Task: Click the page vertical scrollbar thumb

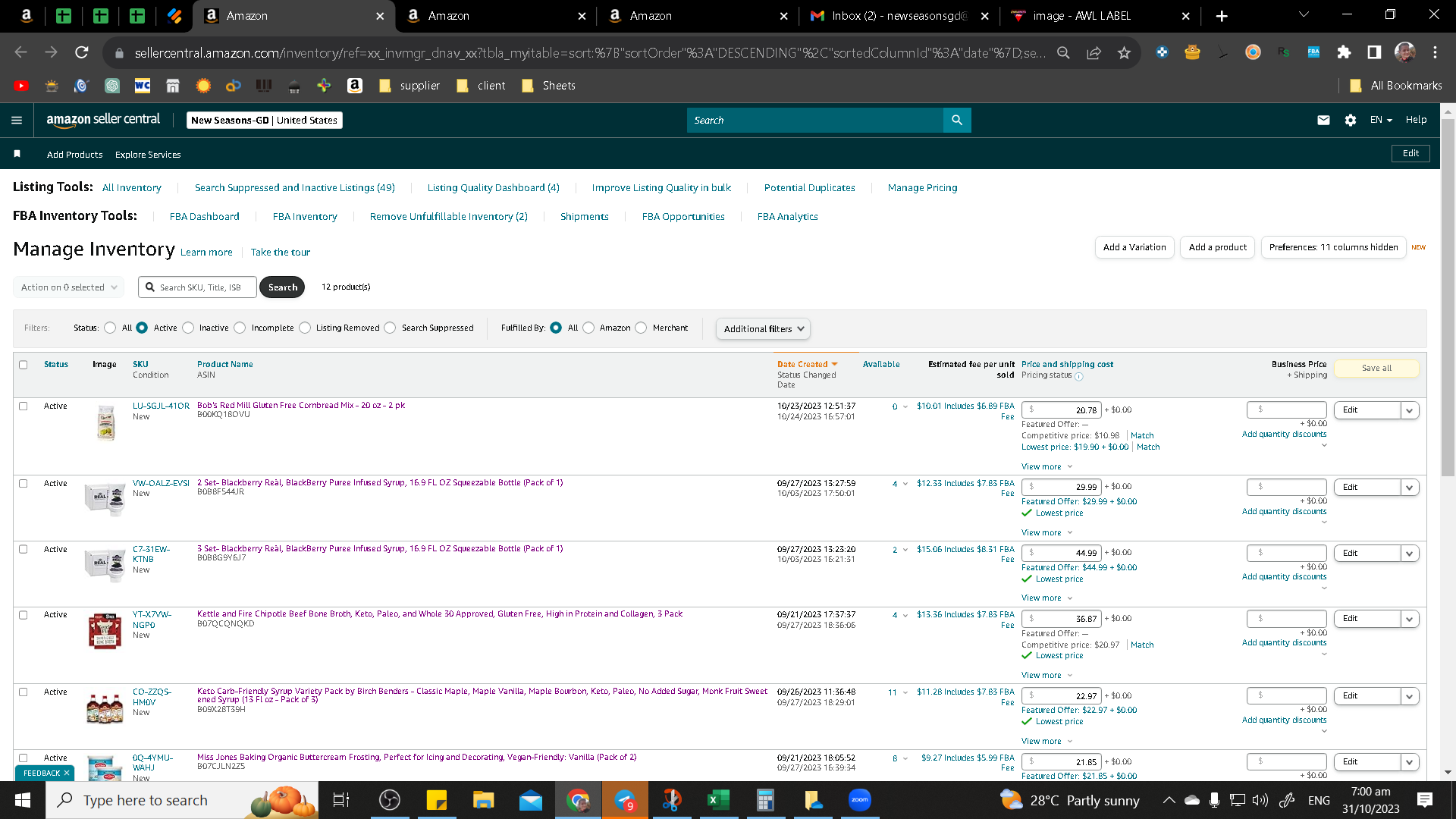Action: (1448, 296)
